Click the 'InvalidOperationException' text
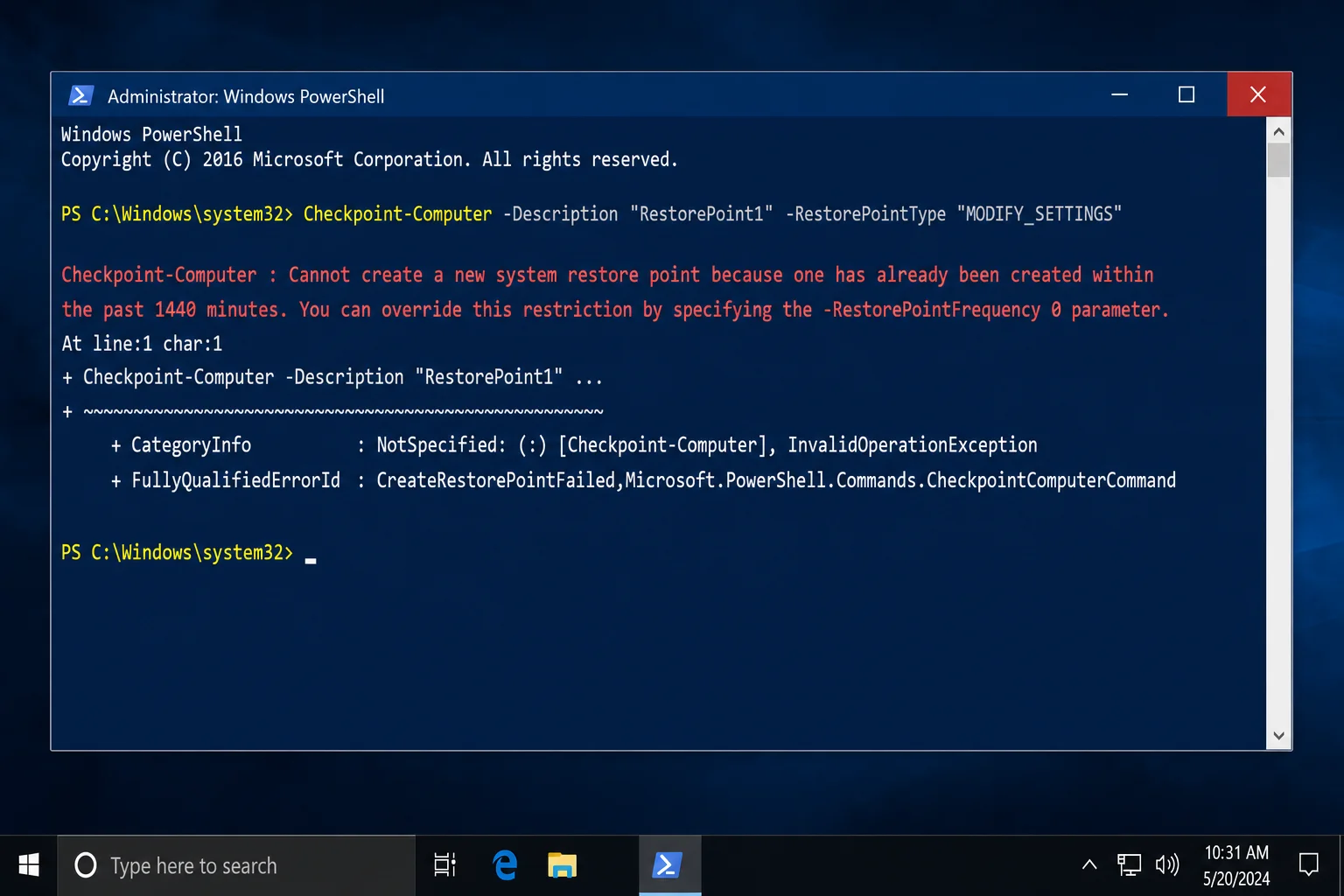1344x896 pixels. pos(913,445)
